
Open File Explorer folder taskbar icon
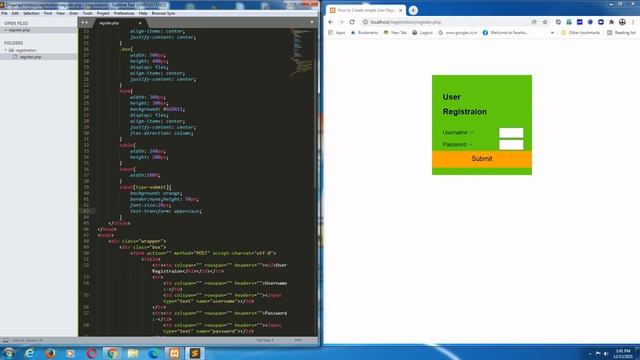pos(133,353)
